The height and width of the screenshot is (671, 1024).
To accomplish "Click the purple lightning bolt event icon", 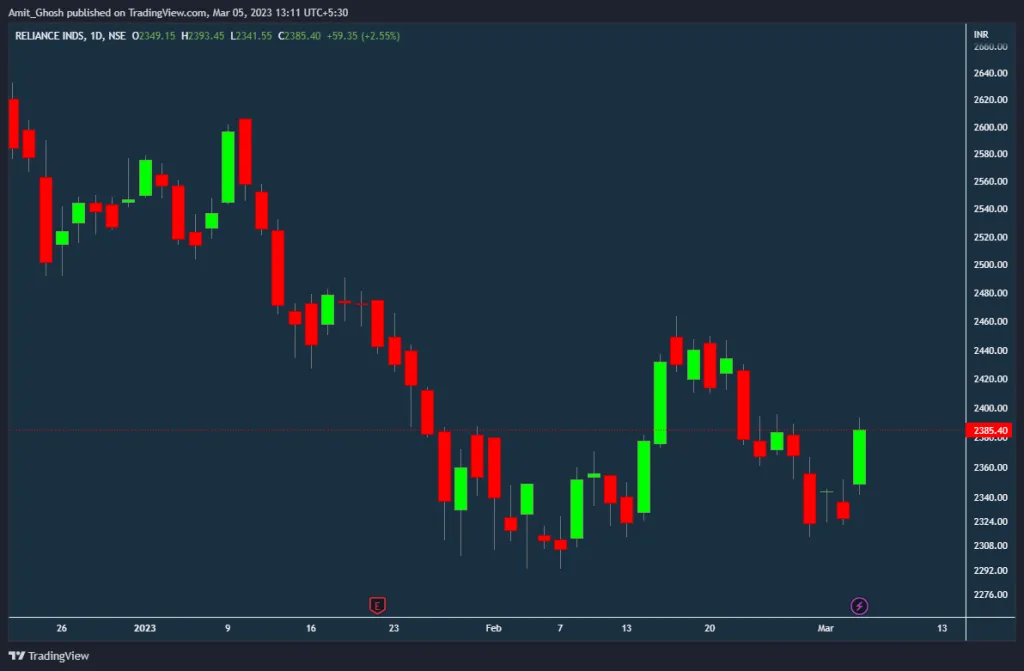I will (859, 605).
